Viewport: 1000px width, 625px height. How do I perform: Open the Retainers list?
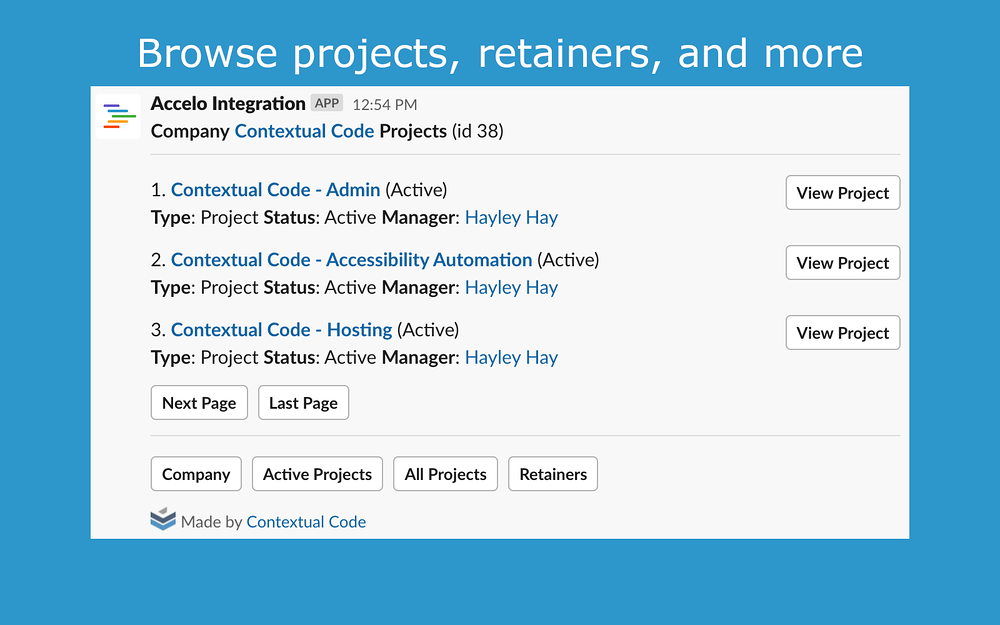pos(553,474)
